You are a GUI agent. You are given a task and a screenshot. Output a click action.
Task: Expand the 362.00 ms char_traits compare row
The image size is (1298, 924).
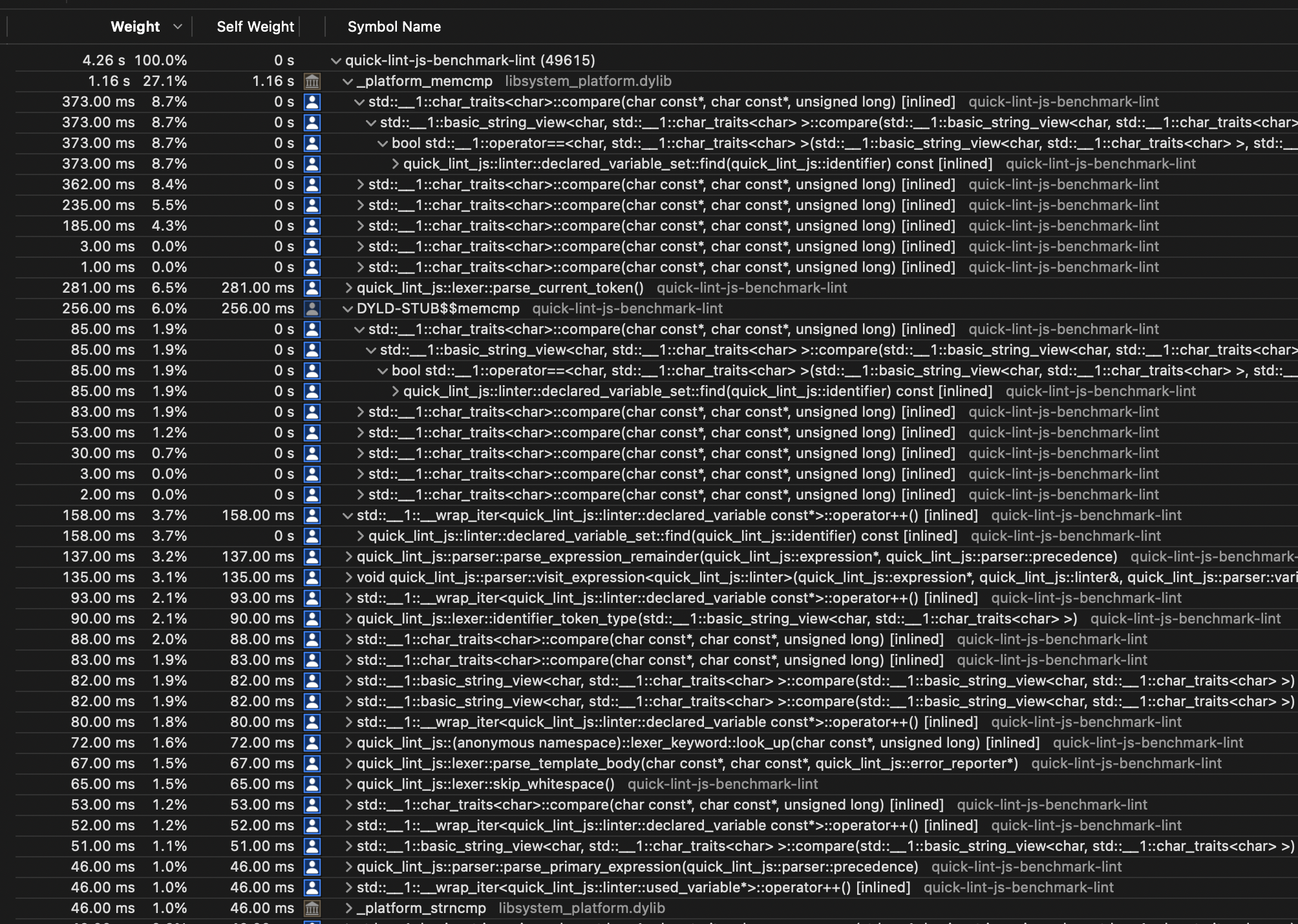(x=360, y=184)
